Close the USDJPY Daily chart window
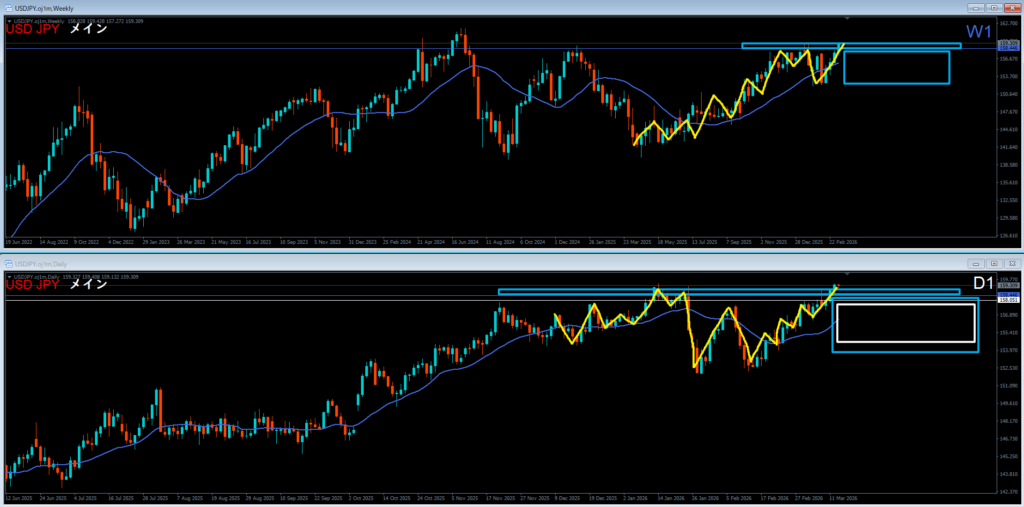Viewport: 1024px width, 507px height. coord(1011,263)
